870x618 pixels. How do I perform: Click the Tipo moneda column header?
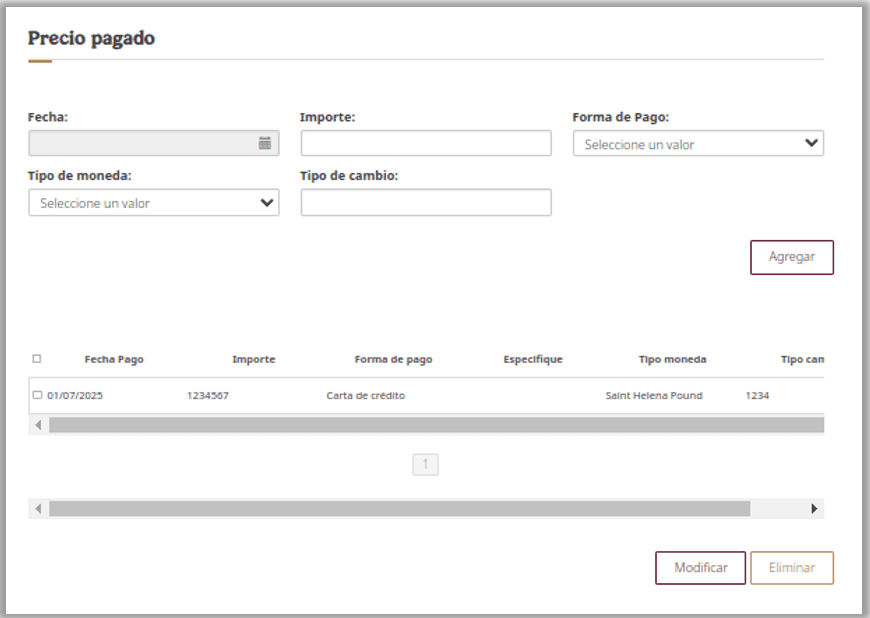click(672, 359)
